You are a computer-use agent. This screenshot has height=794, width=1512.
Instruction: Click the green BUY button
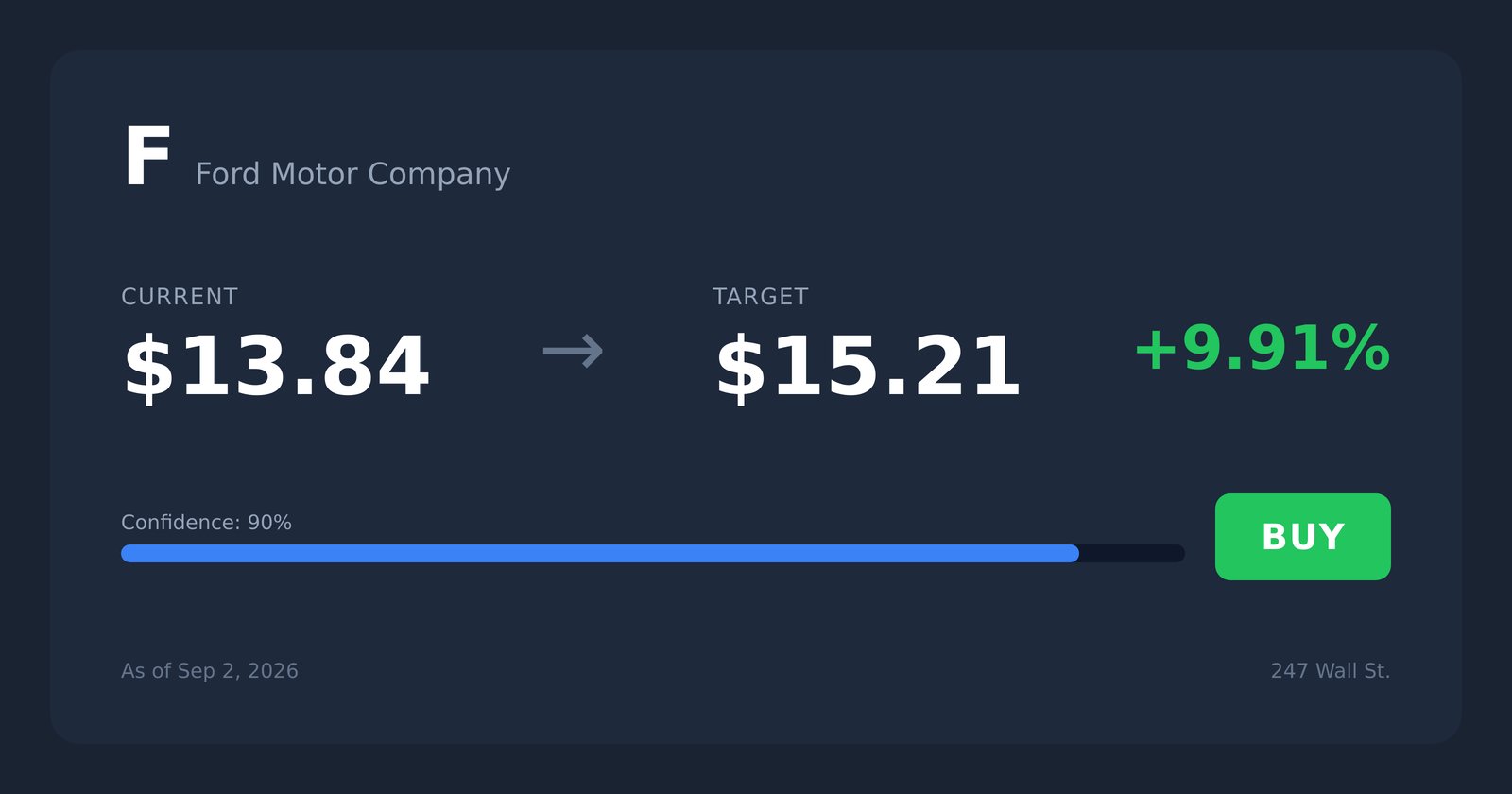point(1302,537)
